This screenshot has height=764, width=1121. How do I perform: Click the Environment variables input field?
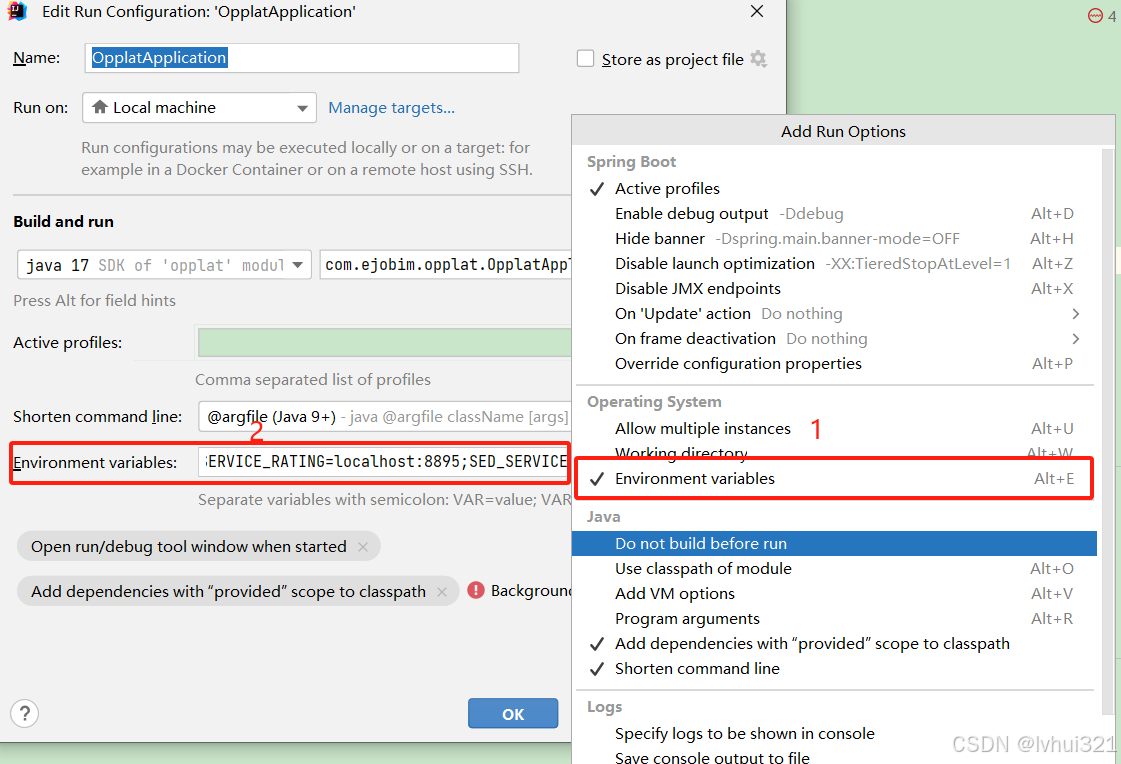pyautogui.click(x=385, y=462)
